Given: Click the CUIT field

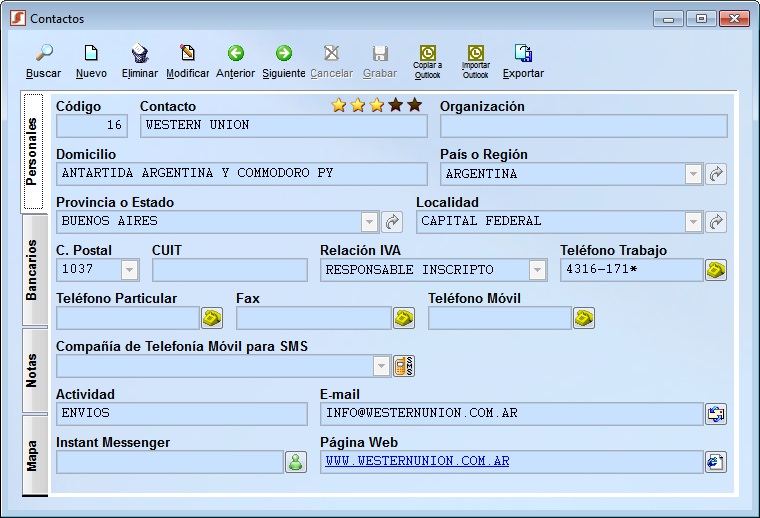Looking at the screenshot, I should click(230, 270).
